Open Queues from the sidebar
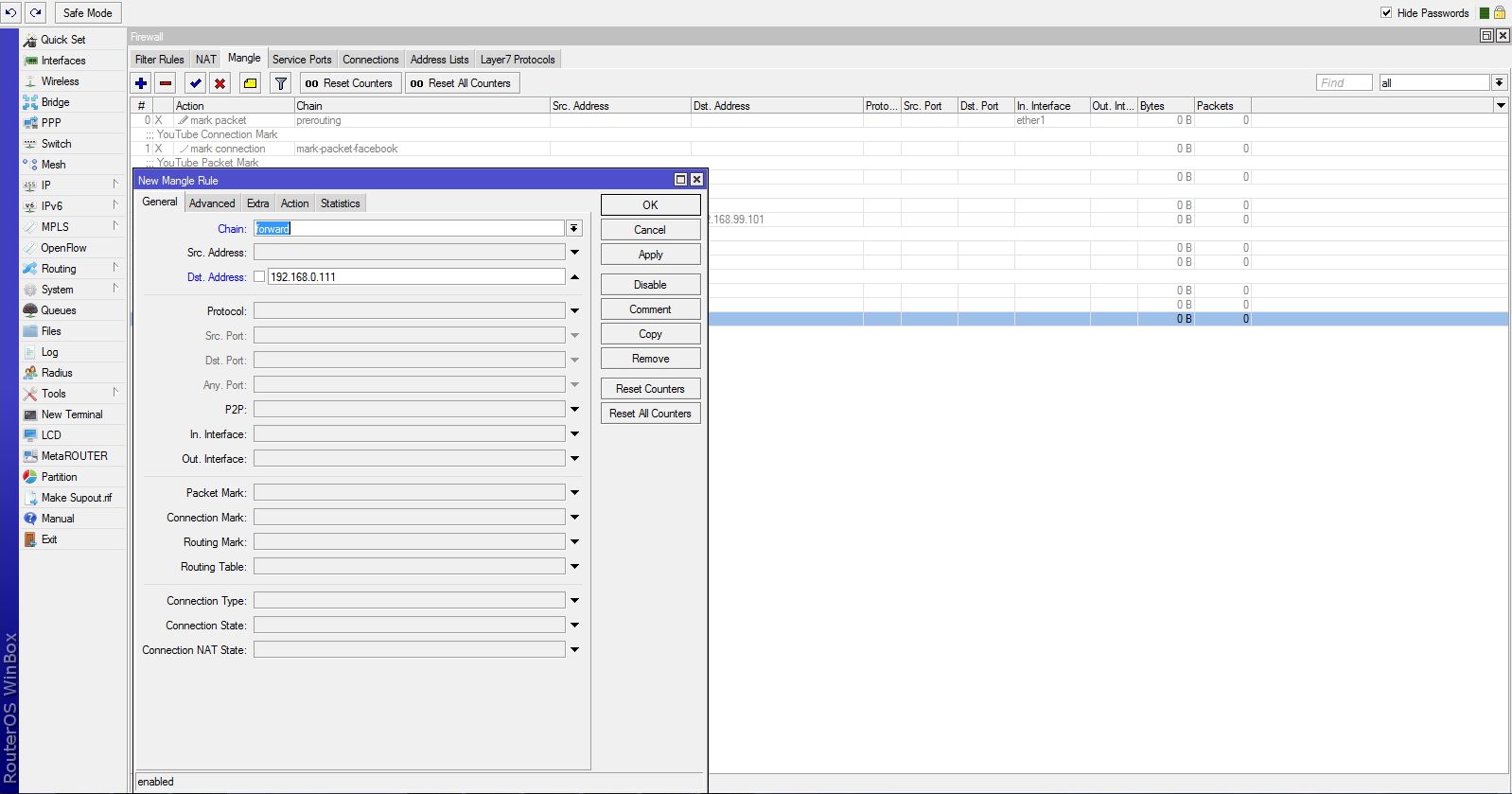Screen dimensions: 1512x794 click(58, 310)
